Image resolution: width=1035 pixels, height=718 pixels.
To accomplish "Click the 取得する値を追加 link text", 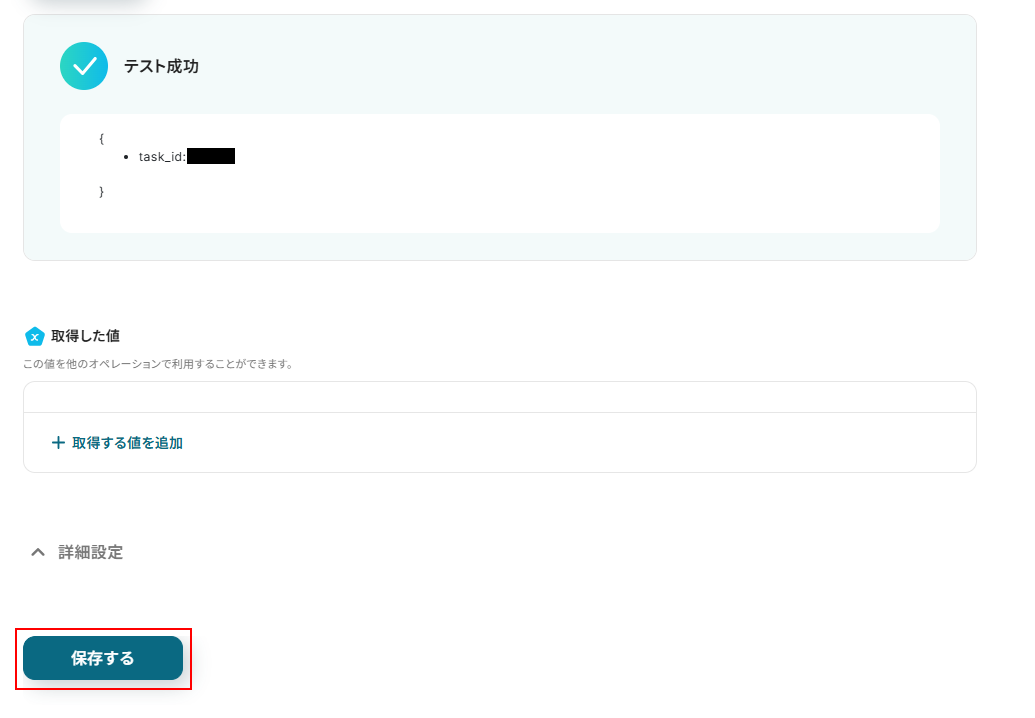I will click(127, 443).
